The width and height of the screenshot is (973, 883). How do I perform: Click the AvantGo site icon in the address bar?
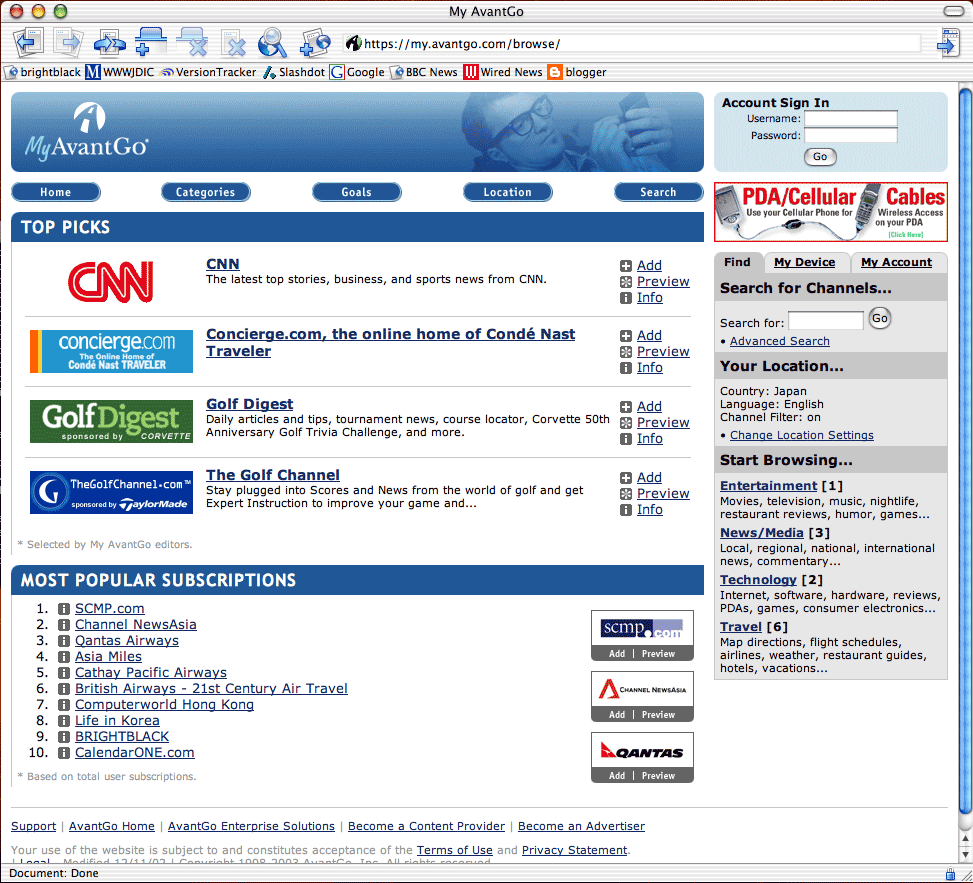354,43
